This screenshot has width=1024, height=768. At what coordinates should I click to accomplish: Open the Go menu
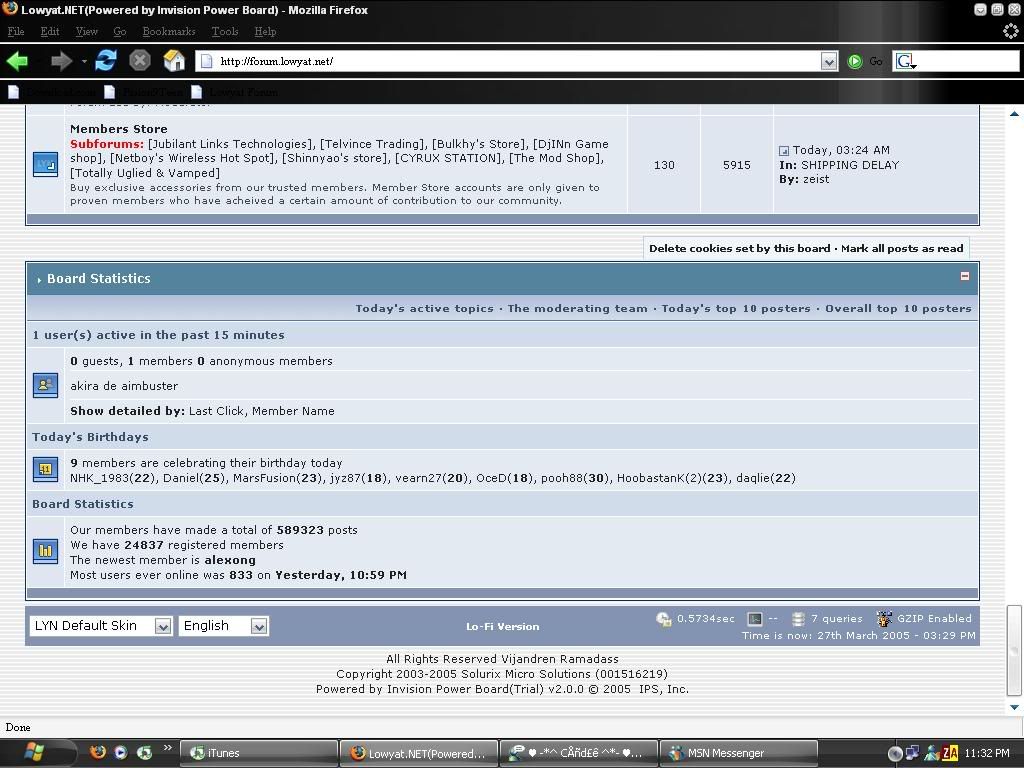pyautogui.click(x=120, y=31)
